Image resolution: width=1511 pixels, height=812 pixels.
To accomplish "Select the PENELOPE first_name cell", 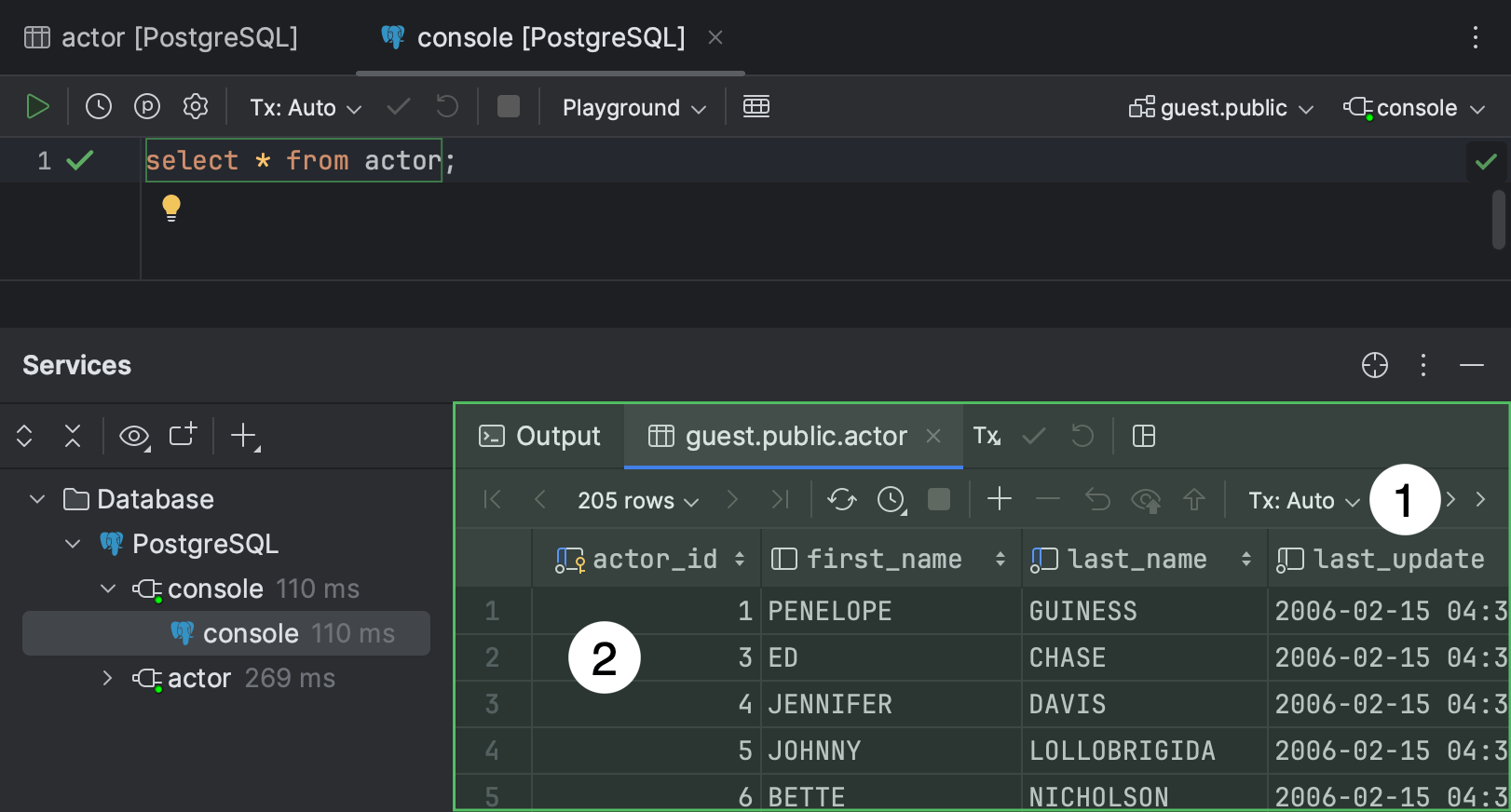I will coord(890,611).
